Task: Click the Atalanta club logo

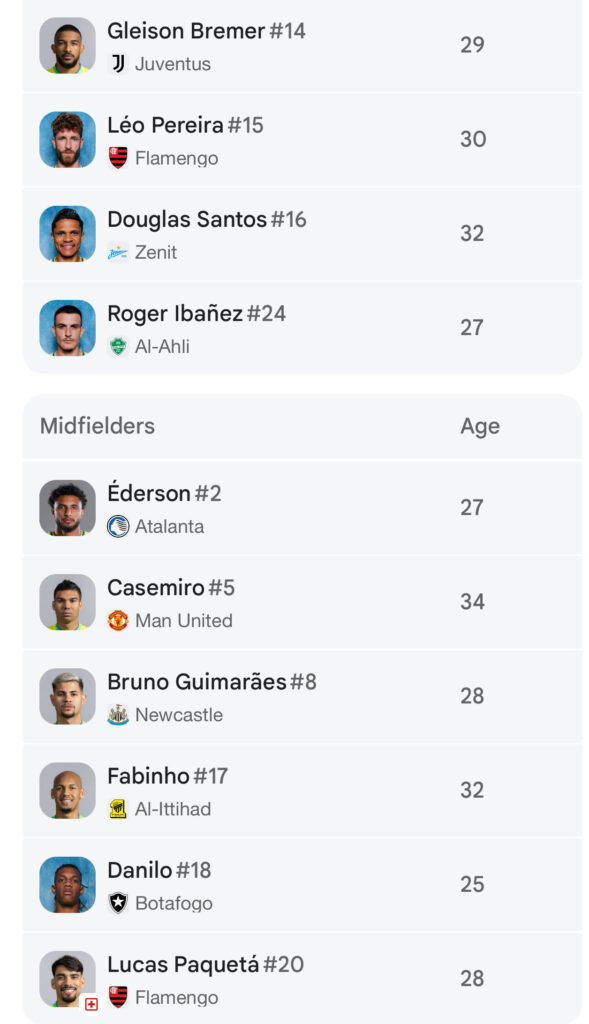Action: click(118, 526)
